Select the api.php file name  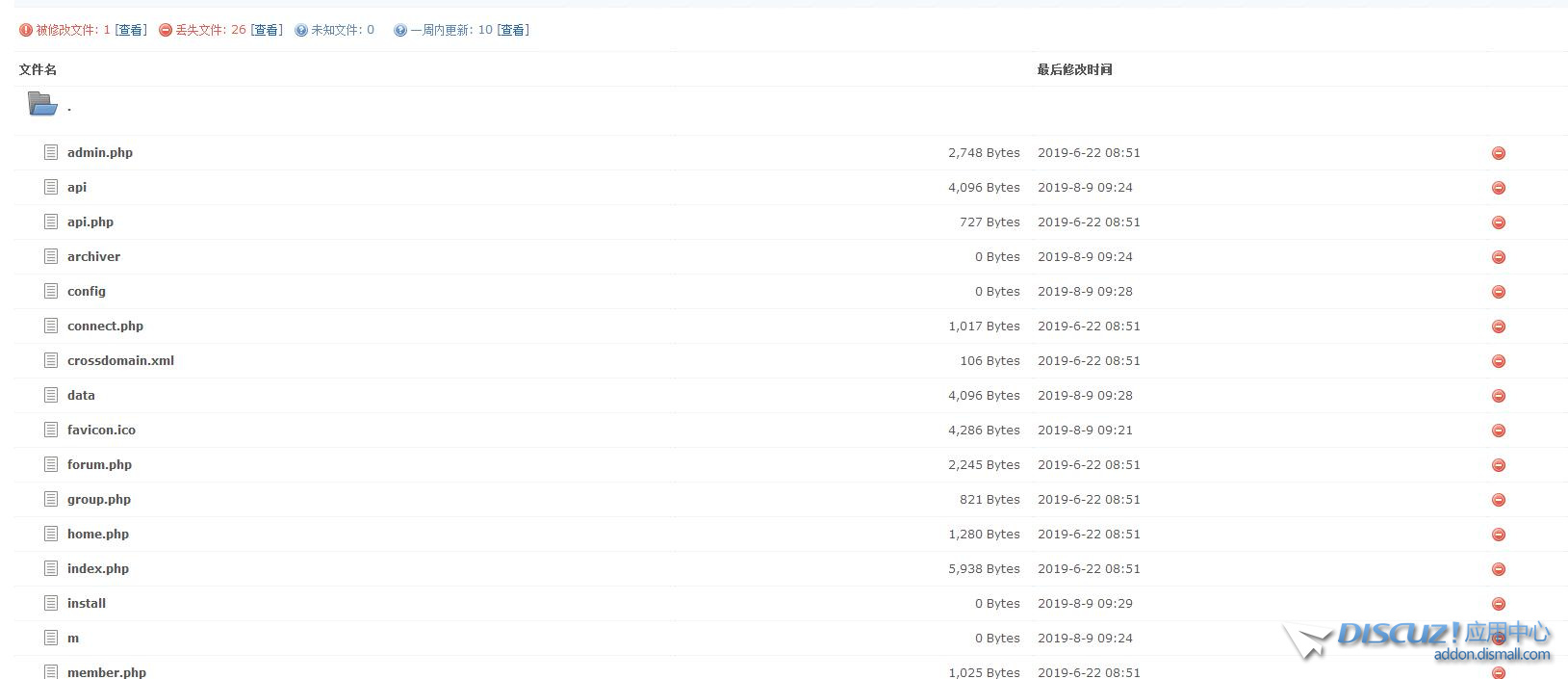[90, 222]
